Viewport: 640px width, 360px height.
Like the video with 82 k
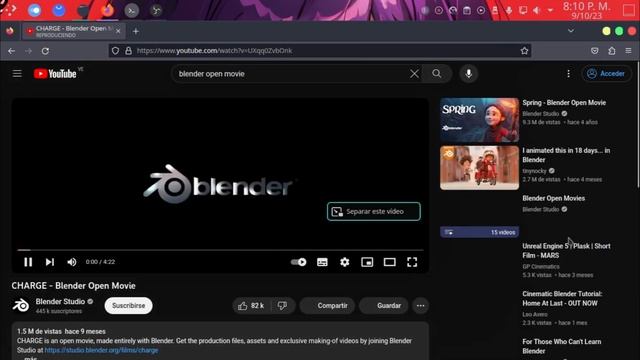(251, 306)
